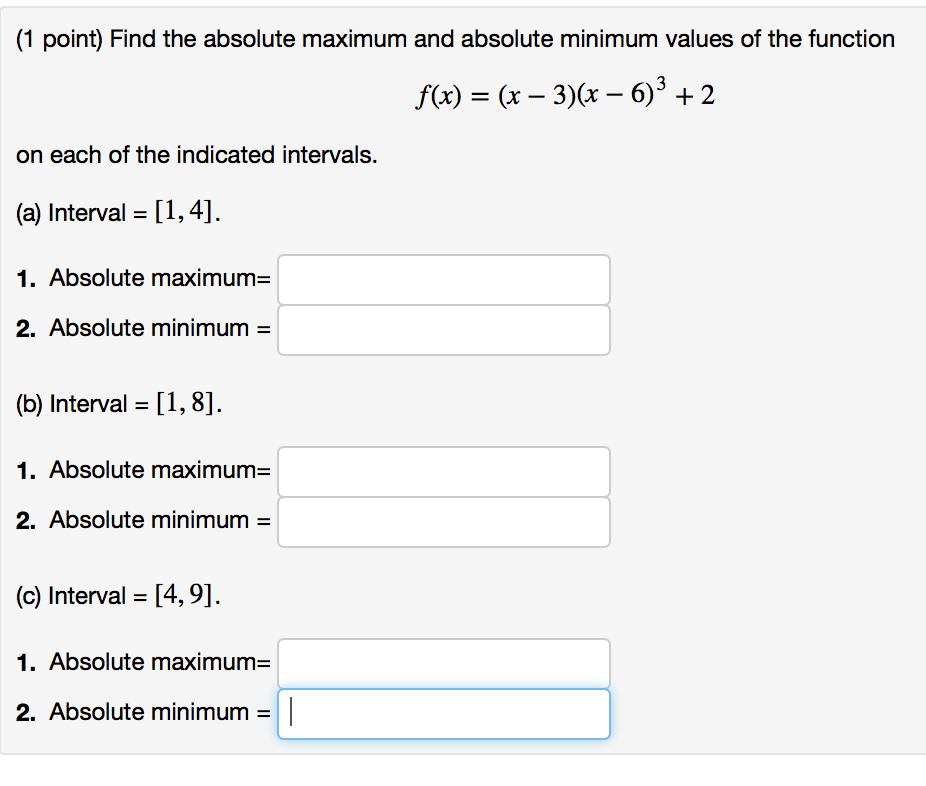Click the highlighted answer field at the bottom
The width and height of the screenshot is (926, 786).
pos(445,712)
